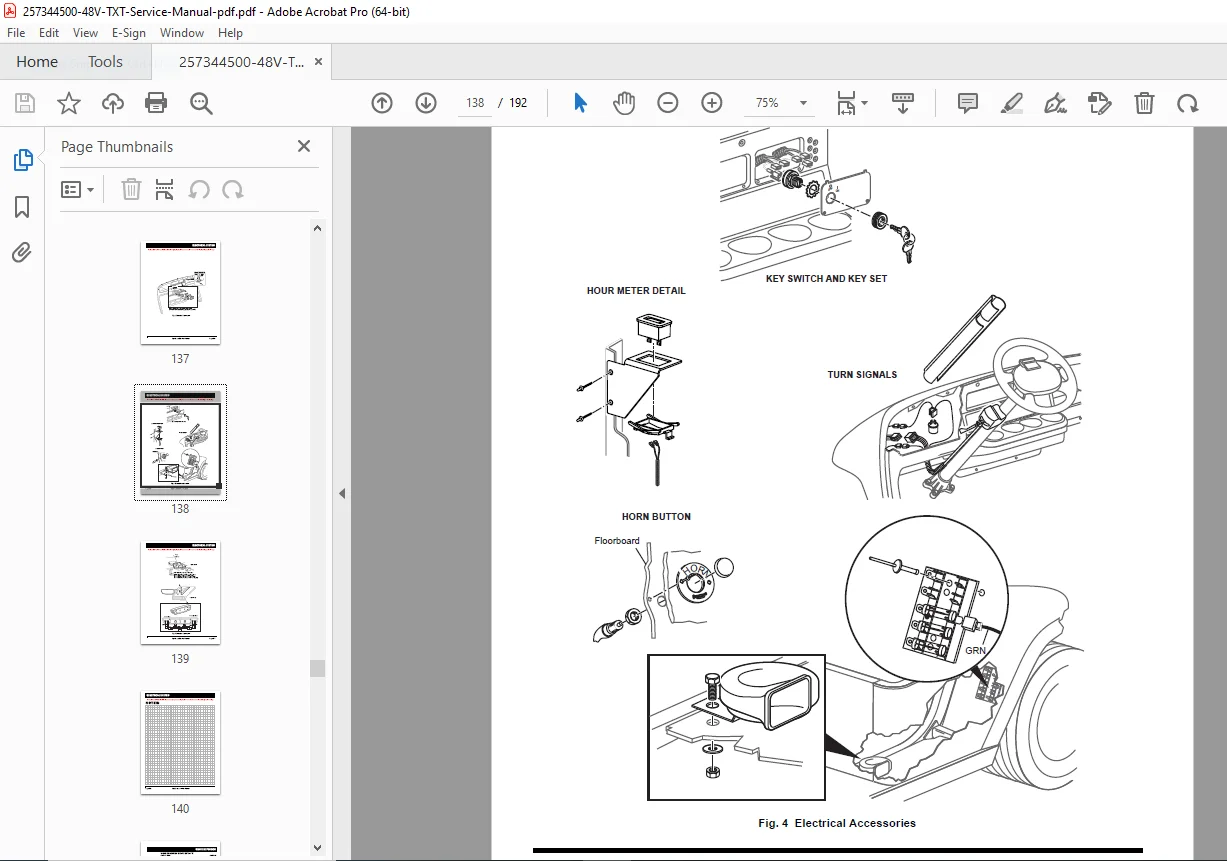Open the Attachments paperclip sidebar icon
The image size is (1227, 861).
point(22,252)
